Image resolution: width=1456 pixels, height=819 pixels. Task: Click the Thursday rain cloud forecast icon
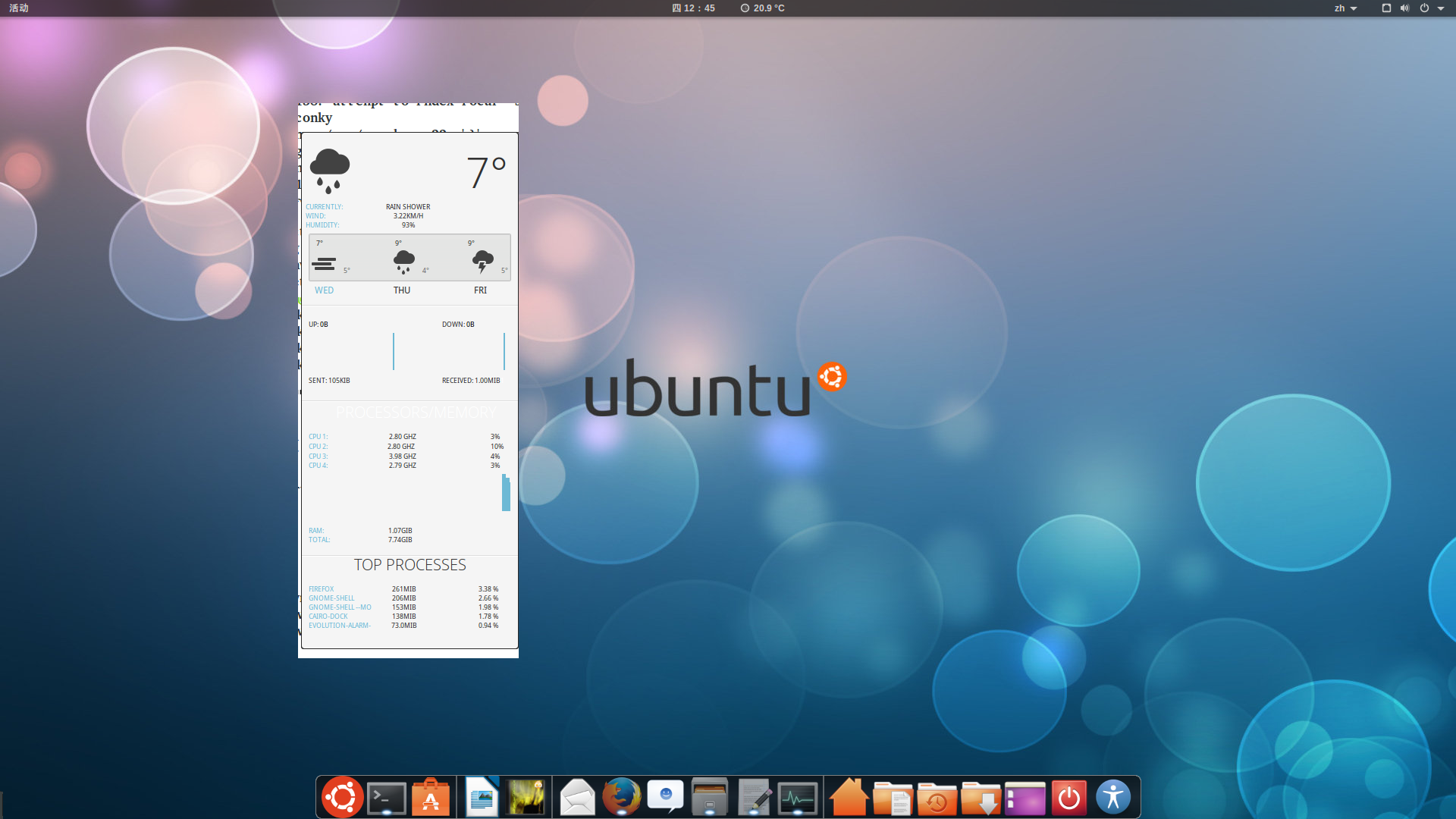click(x=404, y=262)
